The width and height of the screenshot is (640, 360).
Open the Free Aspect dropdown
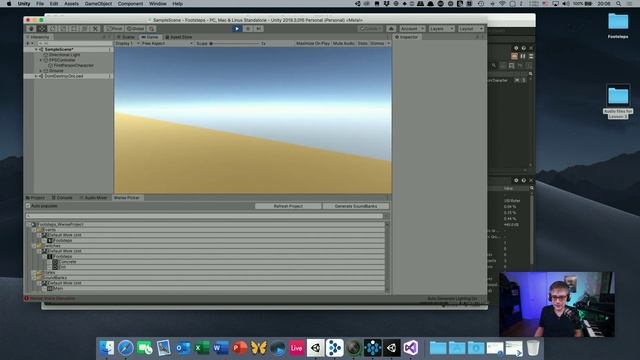(167, 43)
